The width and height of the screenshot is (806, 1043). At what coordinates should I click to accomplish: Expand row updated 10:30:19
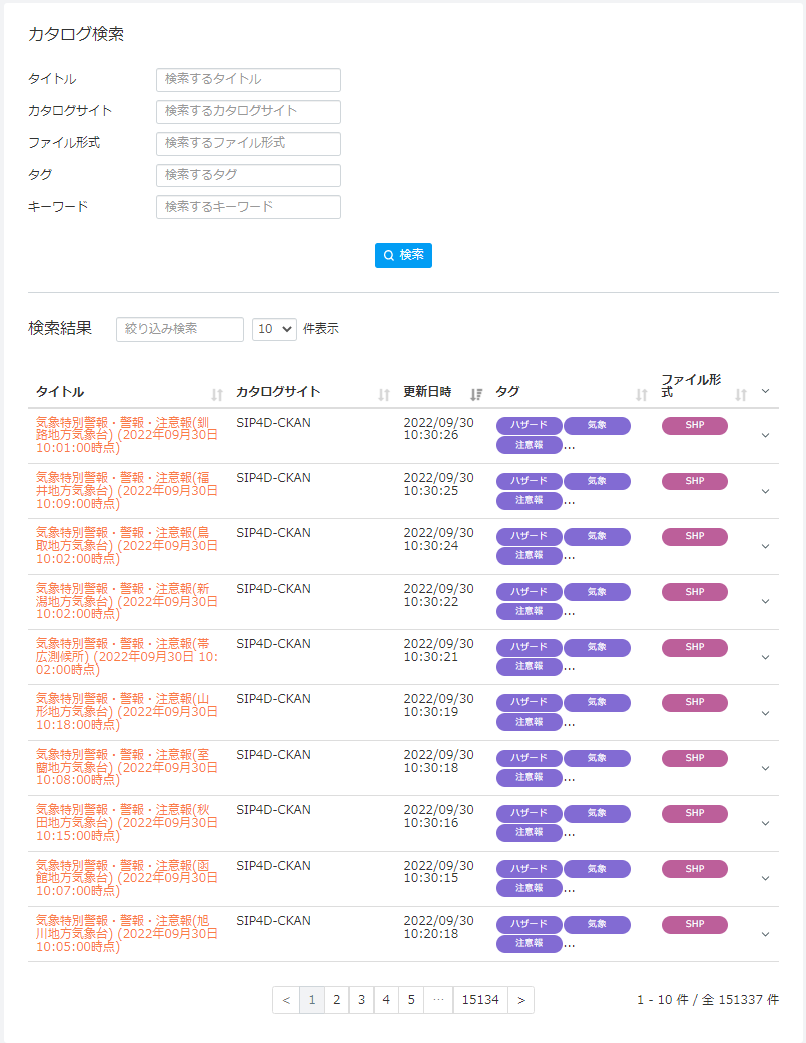click(x=765, y=713)
